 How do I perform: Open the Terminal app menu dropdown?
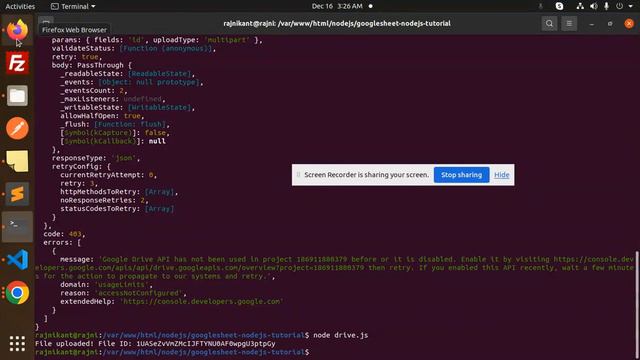(x=73, y=6)
